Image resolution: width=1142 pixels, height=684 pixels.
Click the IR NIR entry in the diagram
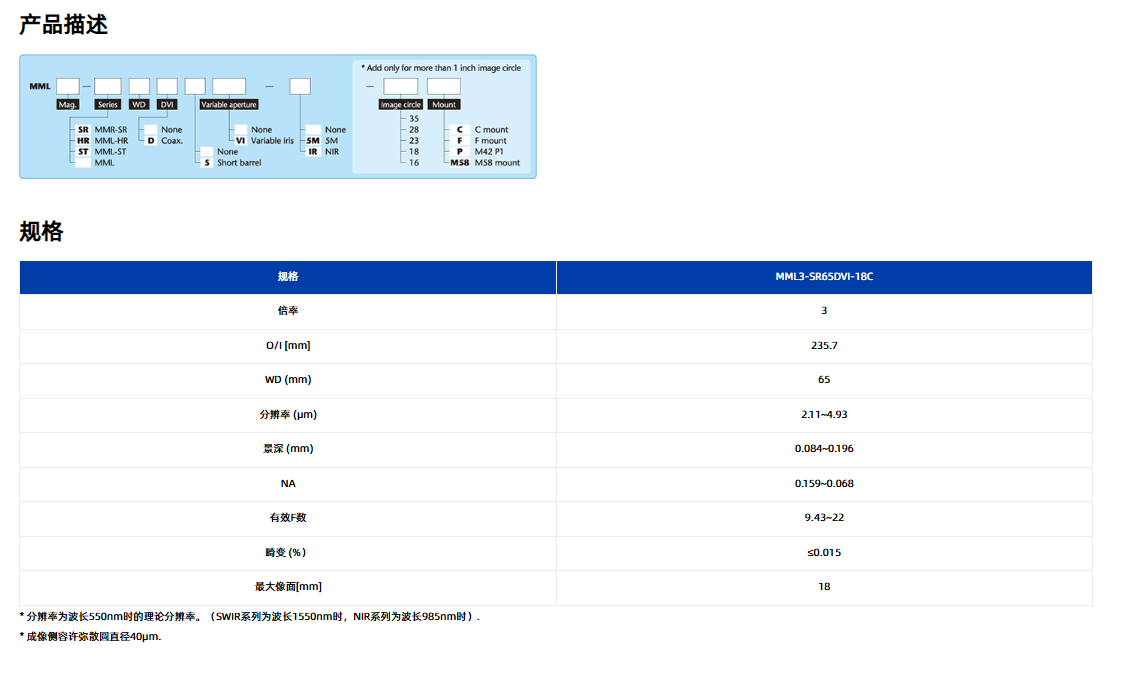point(323,152)
